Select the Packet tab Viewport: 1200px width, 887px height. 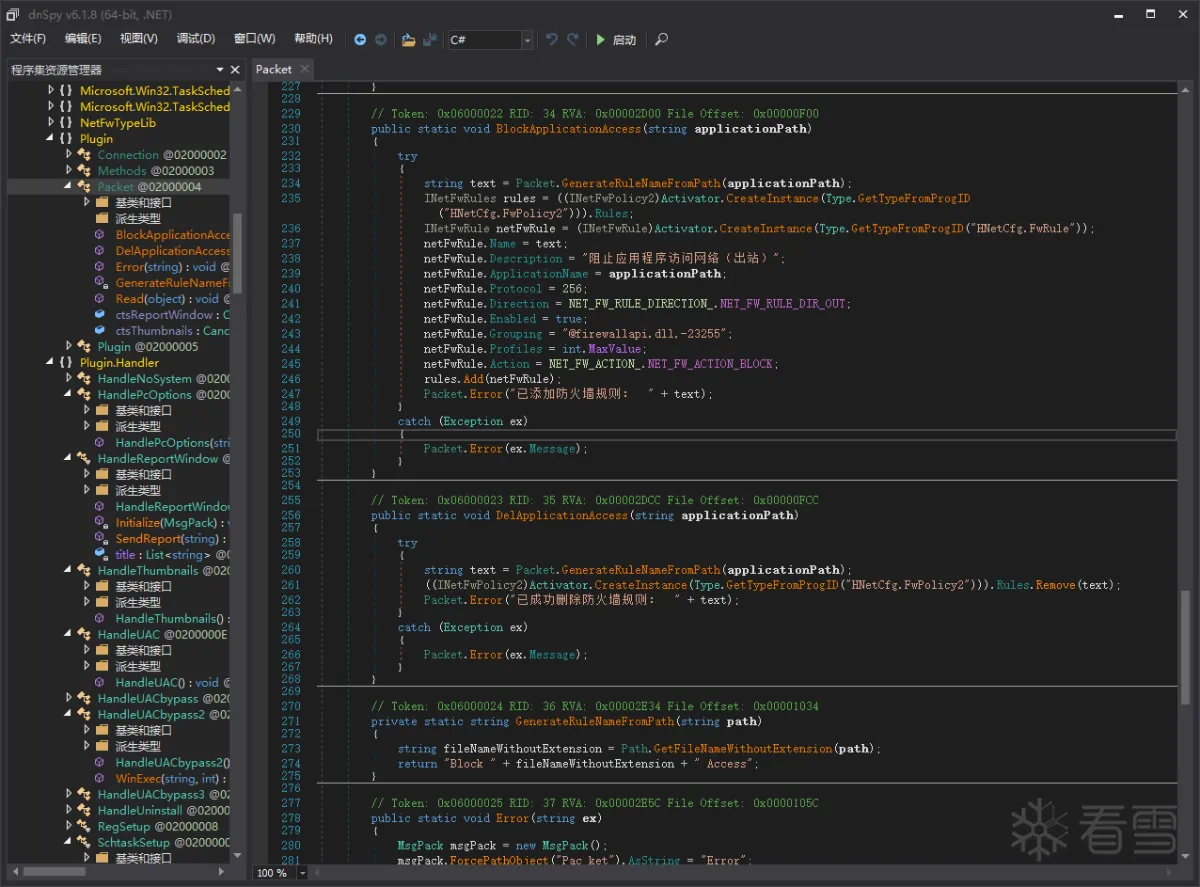point(273,69)
